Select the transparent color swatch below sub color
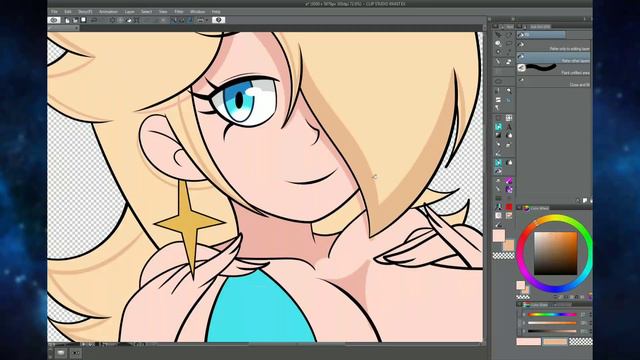The image size is (640, 360). point(504,256)
